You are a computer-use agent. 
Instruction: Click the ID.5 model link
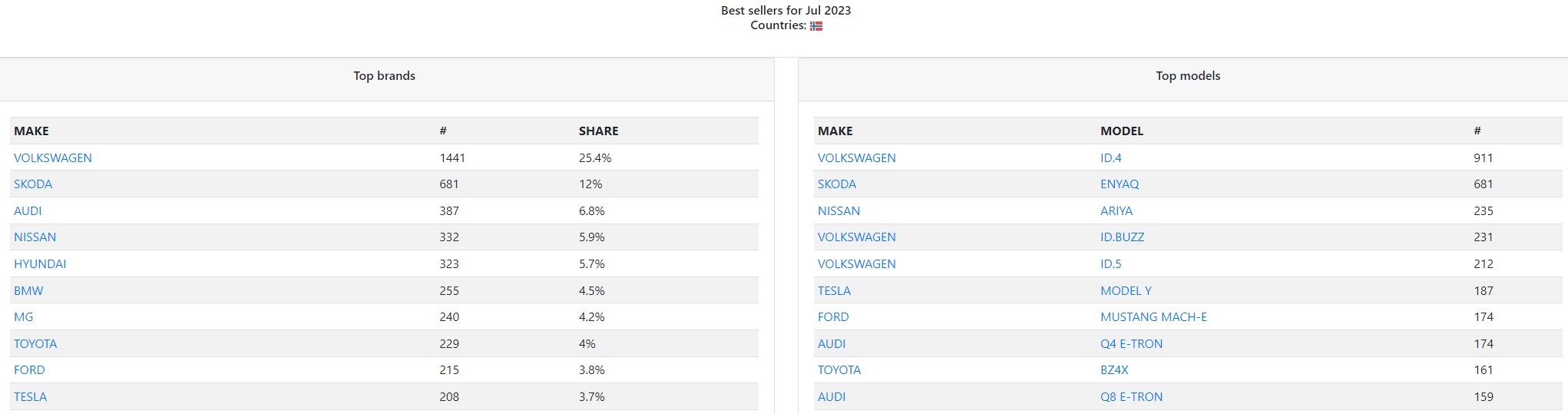pos(1110,264)
